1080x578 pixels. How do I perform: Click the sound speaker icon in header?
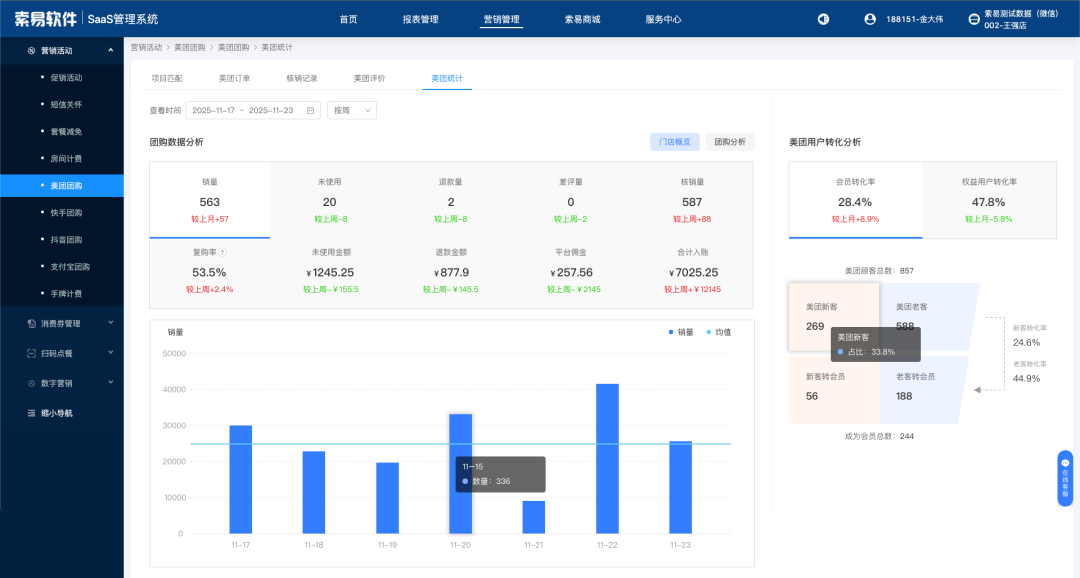823,19
